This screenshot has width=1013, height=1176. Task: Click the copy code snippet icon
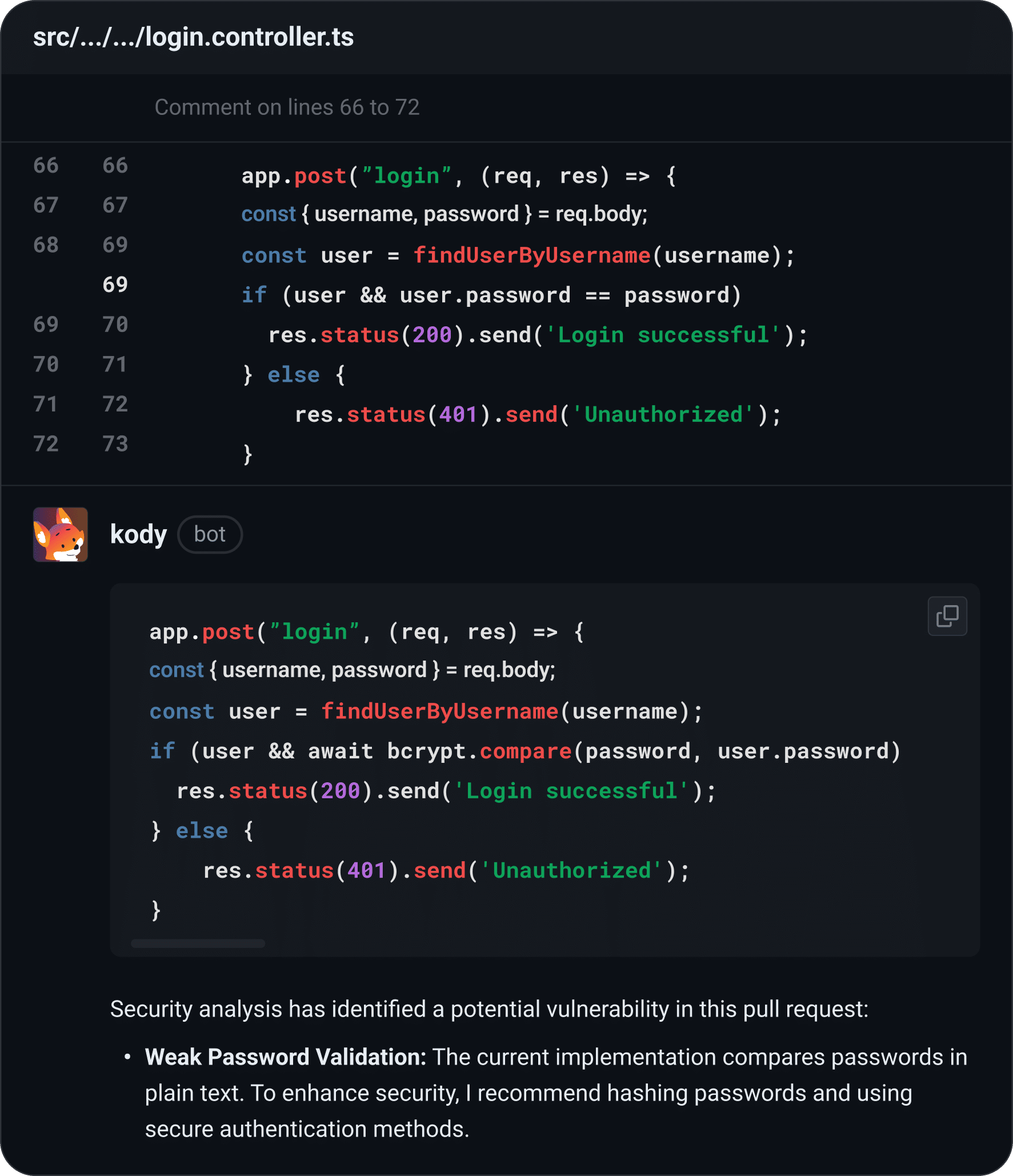click(947, 616)
